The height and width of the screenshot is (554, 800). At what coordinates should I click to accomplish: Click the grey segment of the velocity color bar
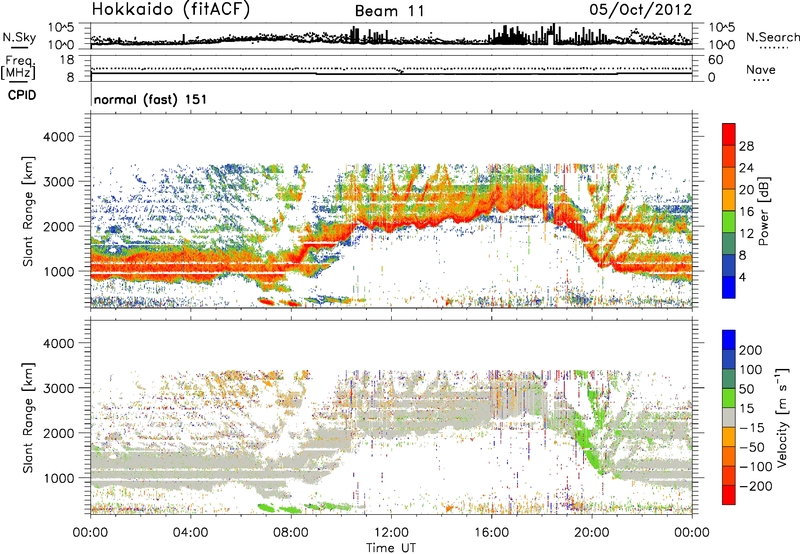[x=729, y=418]
